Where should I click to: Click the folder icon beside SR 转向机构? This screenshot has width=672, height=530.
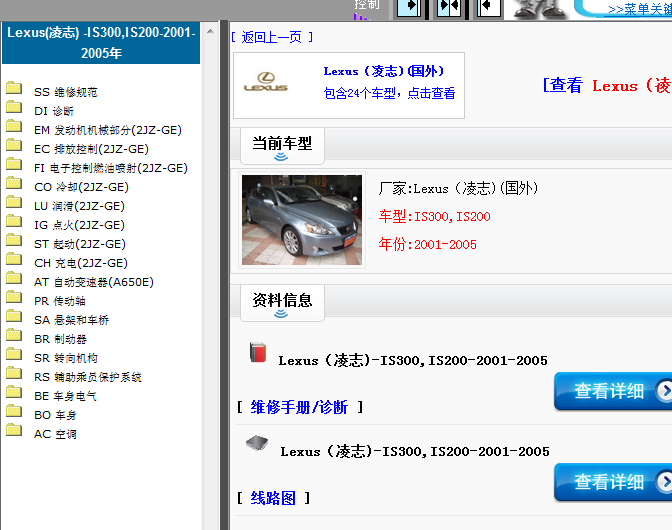coord(14,354)
